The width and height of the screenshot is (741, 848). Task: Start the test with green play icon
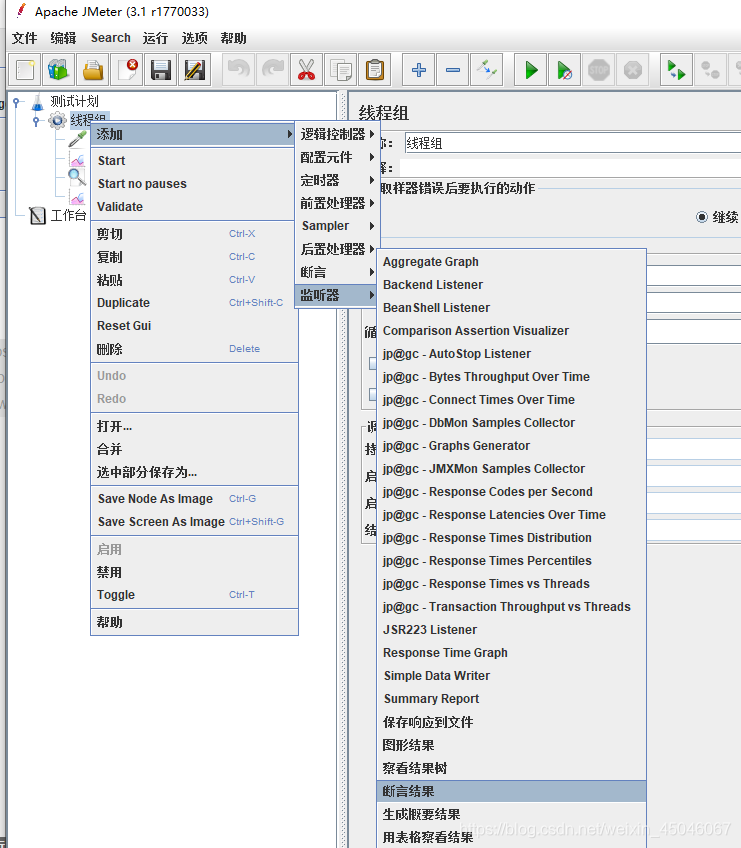click(x=531, y=70)
